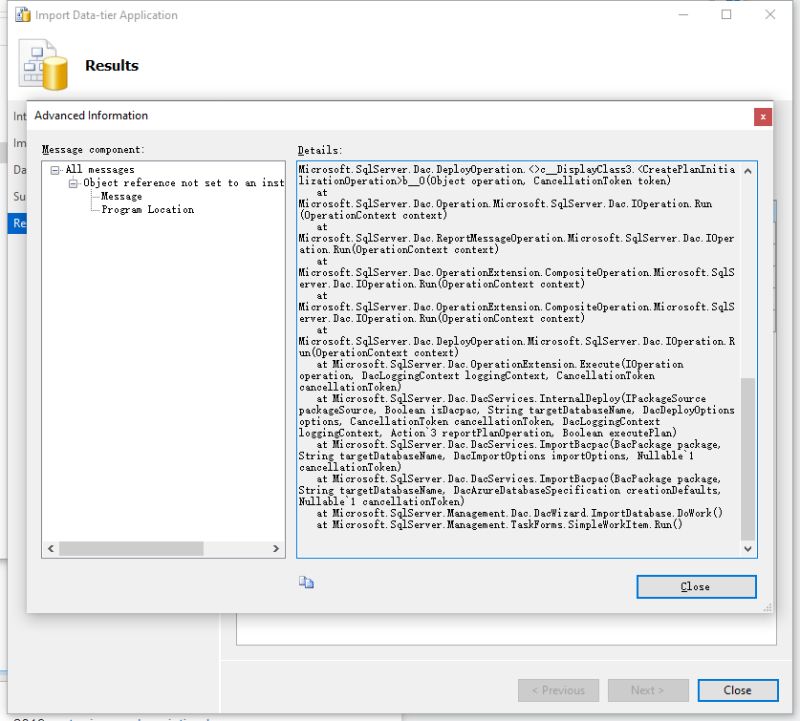Click the Details scrollbar down arrow
Image resolution: width=800 pixels, height=721 pixels.
pos(747,548)
